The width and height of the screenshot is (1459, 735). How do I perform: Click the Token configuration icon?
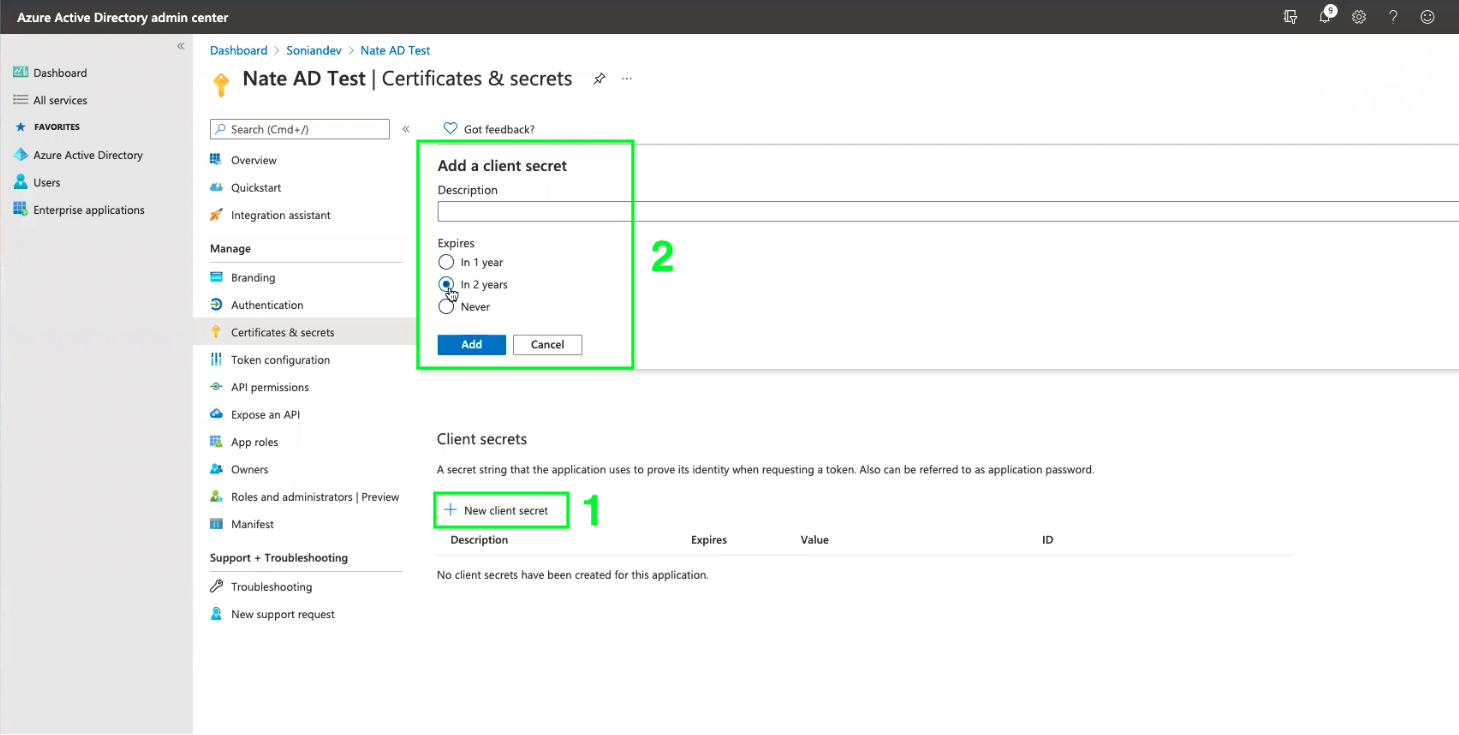tap(216, 360)
